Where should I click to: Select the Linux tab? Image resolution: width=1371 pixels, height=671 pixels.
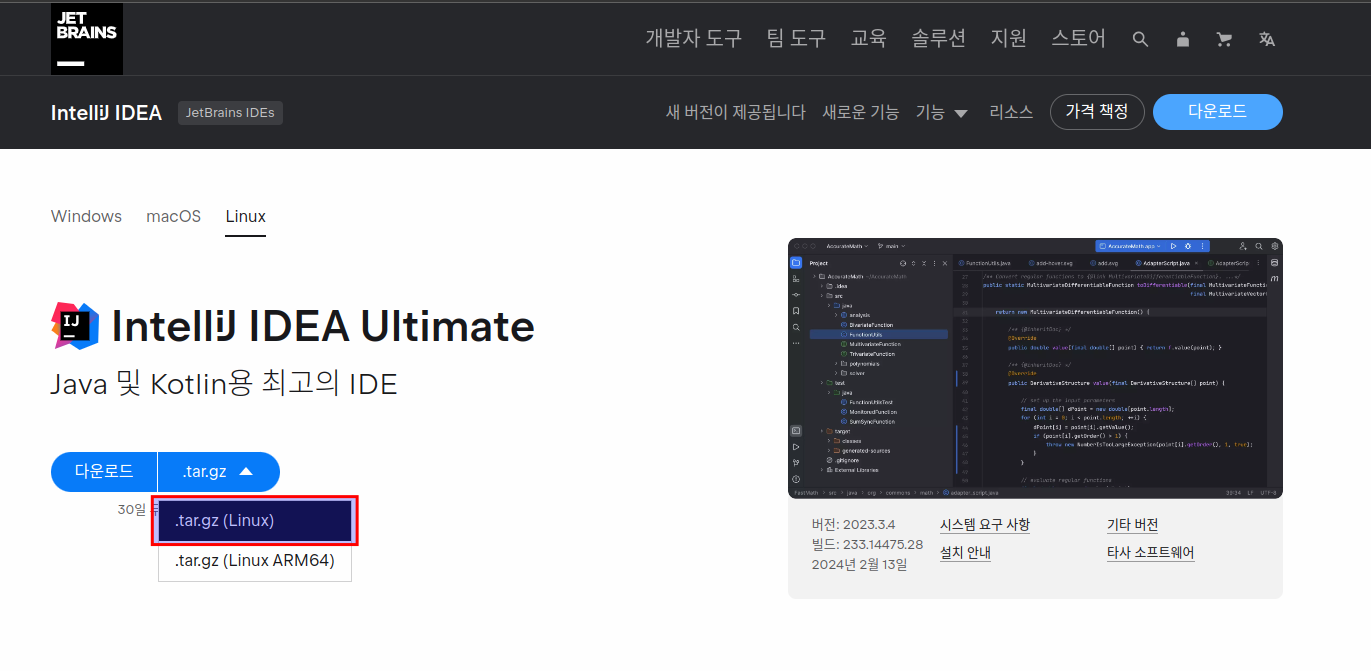(246, 216)
